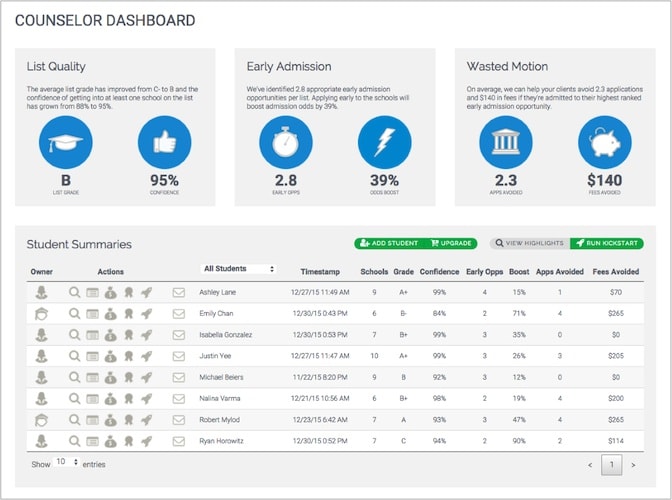This screenshot has width=672, height=500.
Task: Open the list card icon for Emily Chan
Action: click(x=92, y=314)
